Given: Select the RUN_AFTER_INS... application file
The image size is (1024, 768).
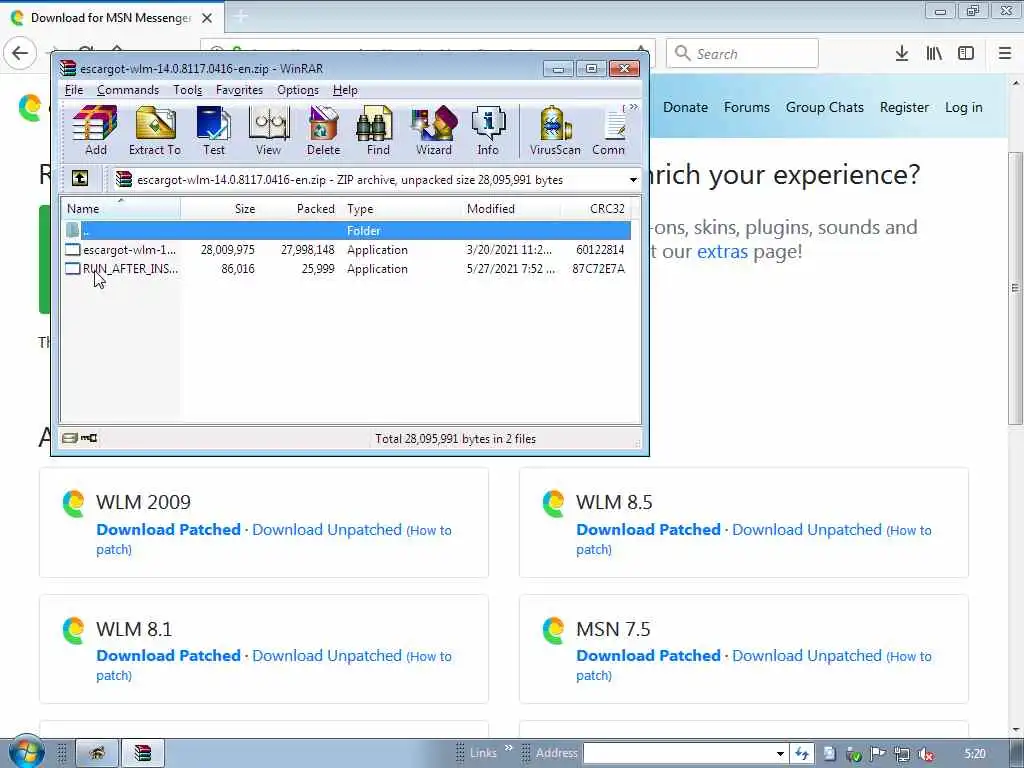Looking at the screenshot, I should (347, 268).
